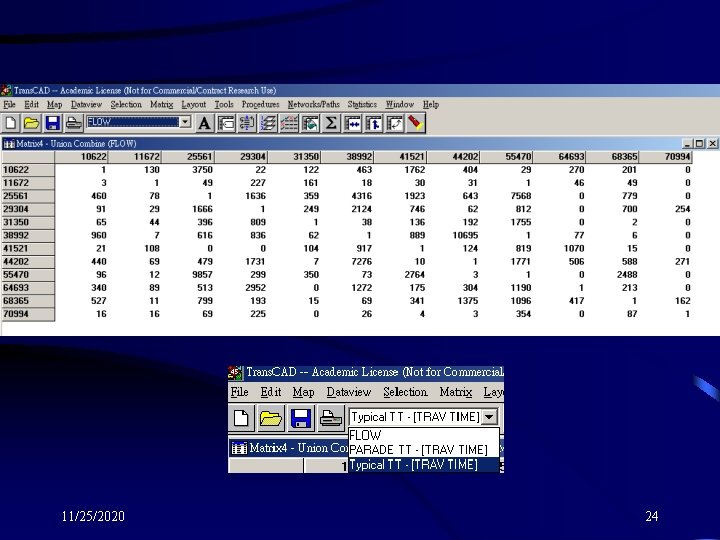Screen dimensions: 720x540
Task: Click the Sigma sum toolbar icon
Action: (331, 123)
